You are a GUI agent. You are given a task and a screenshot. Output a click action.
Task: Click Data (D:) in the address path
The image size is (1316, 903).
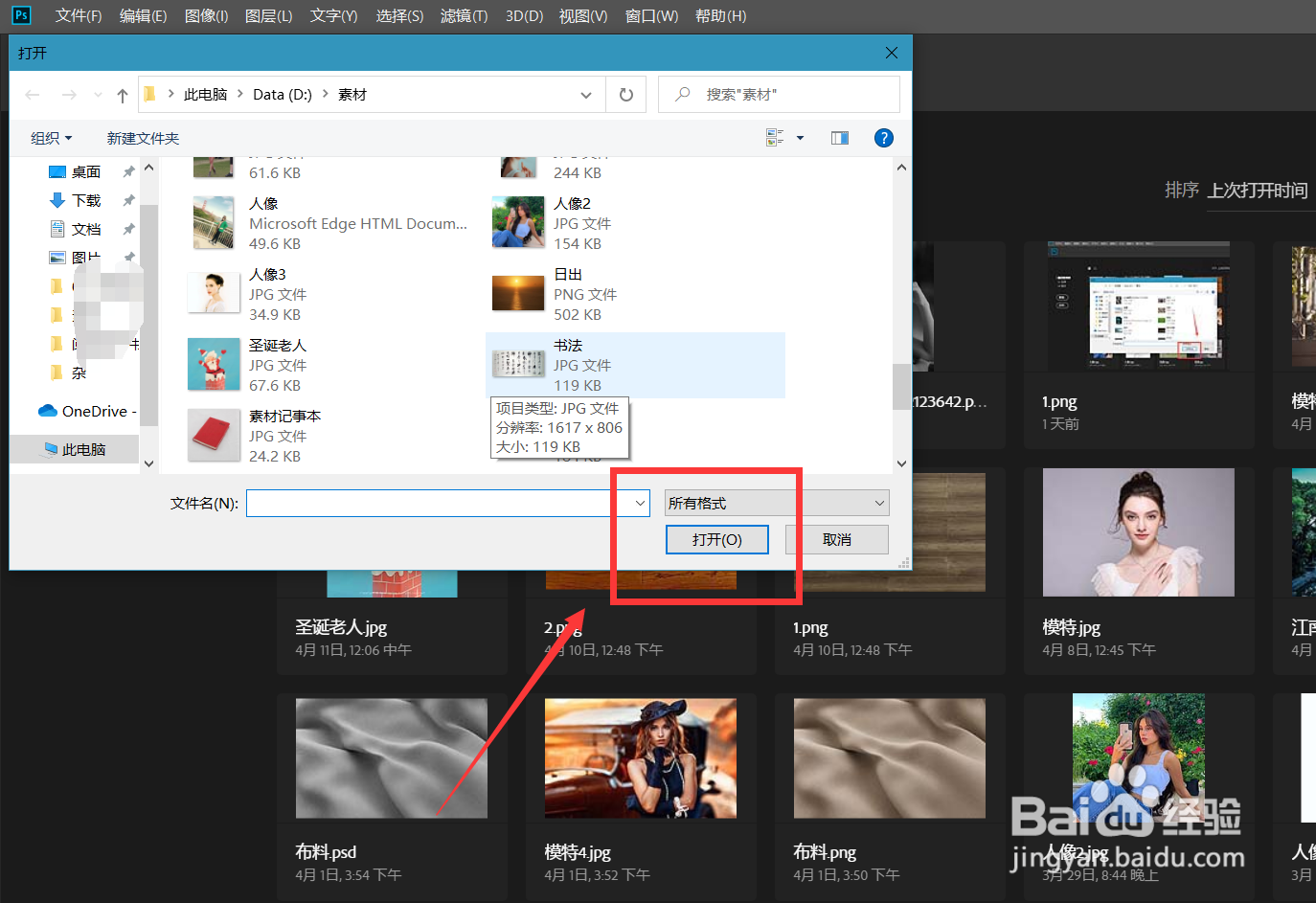coord(283,95)
